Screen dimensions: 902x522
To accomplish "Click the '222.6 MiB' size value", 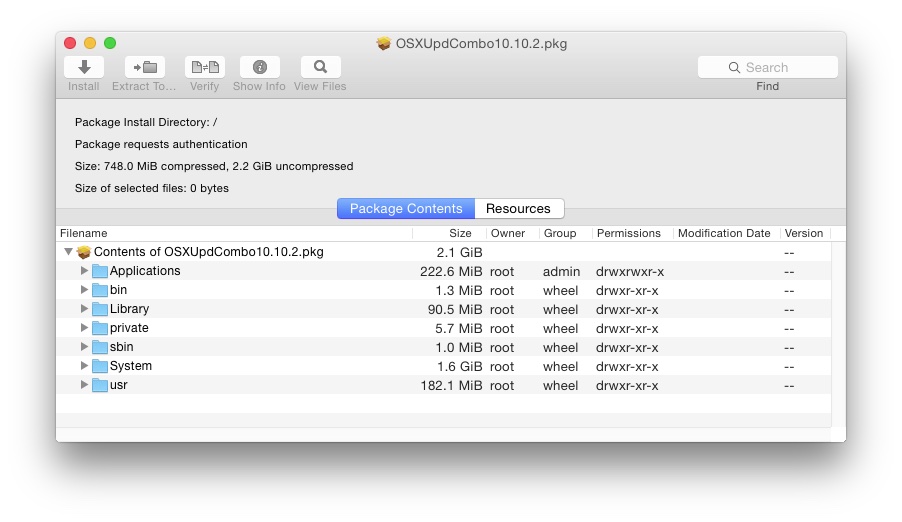I will point(451,272).
